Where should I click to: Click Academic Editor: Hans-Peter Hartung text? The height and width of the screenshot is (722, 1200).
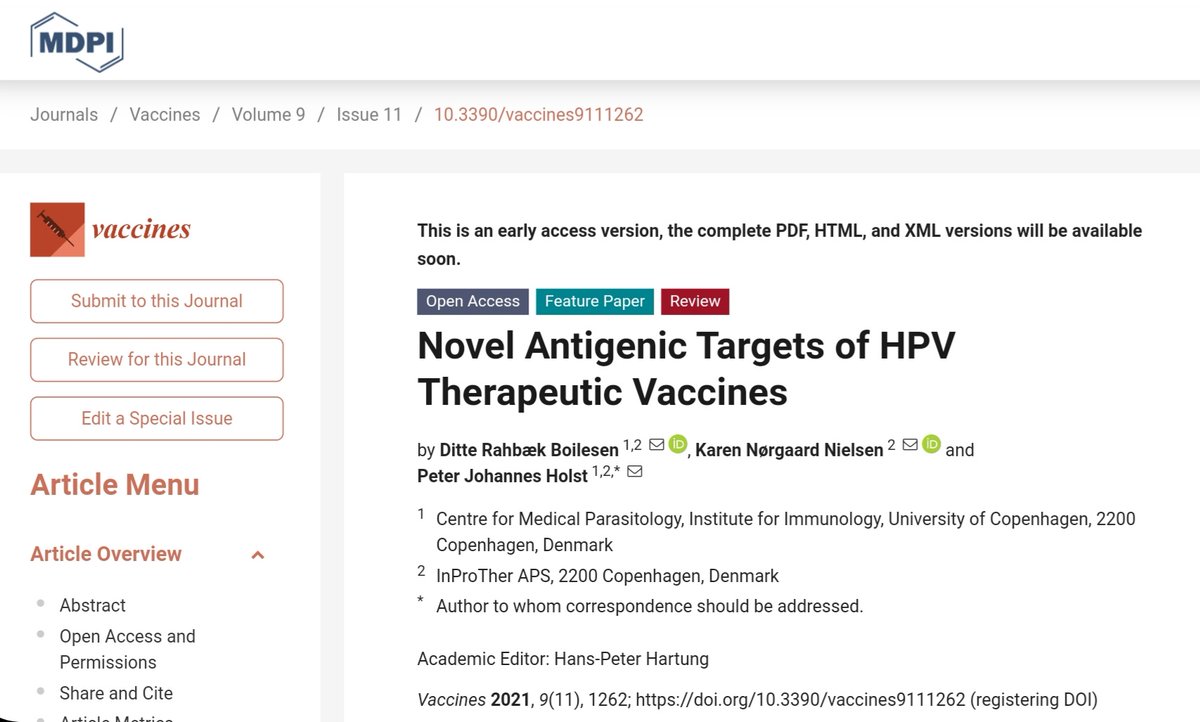tap(565, 658)
